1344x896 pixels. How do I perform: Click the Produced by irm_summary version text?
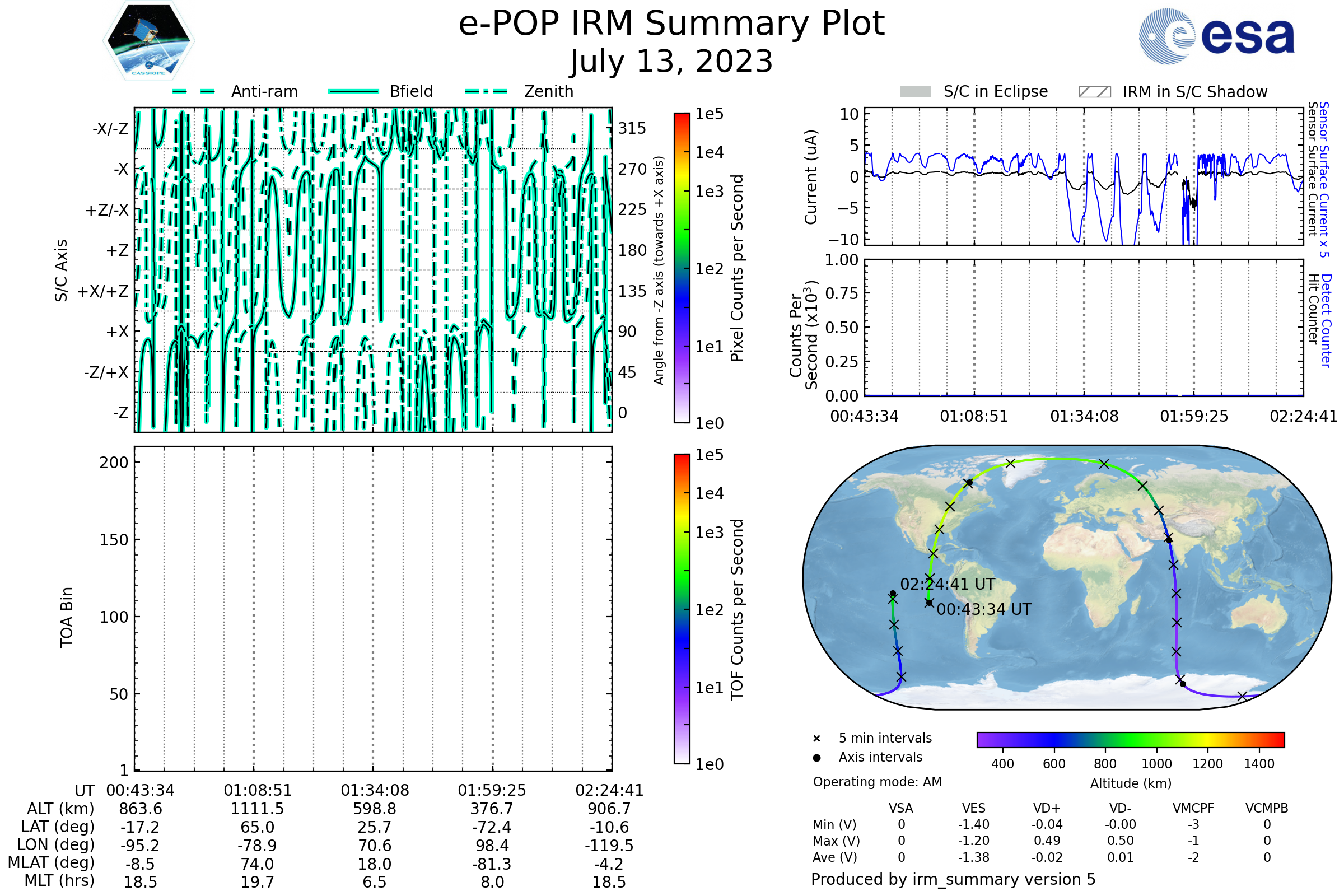pos(953,879)
